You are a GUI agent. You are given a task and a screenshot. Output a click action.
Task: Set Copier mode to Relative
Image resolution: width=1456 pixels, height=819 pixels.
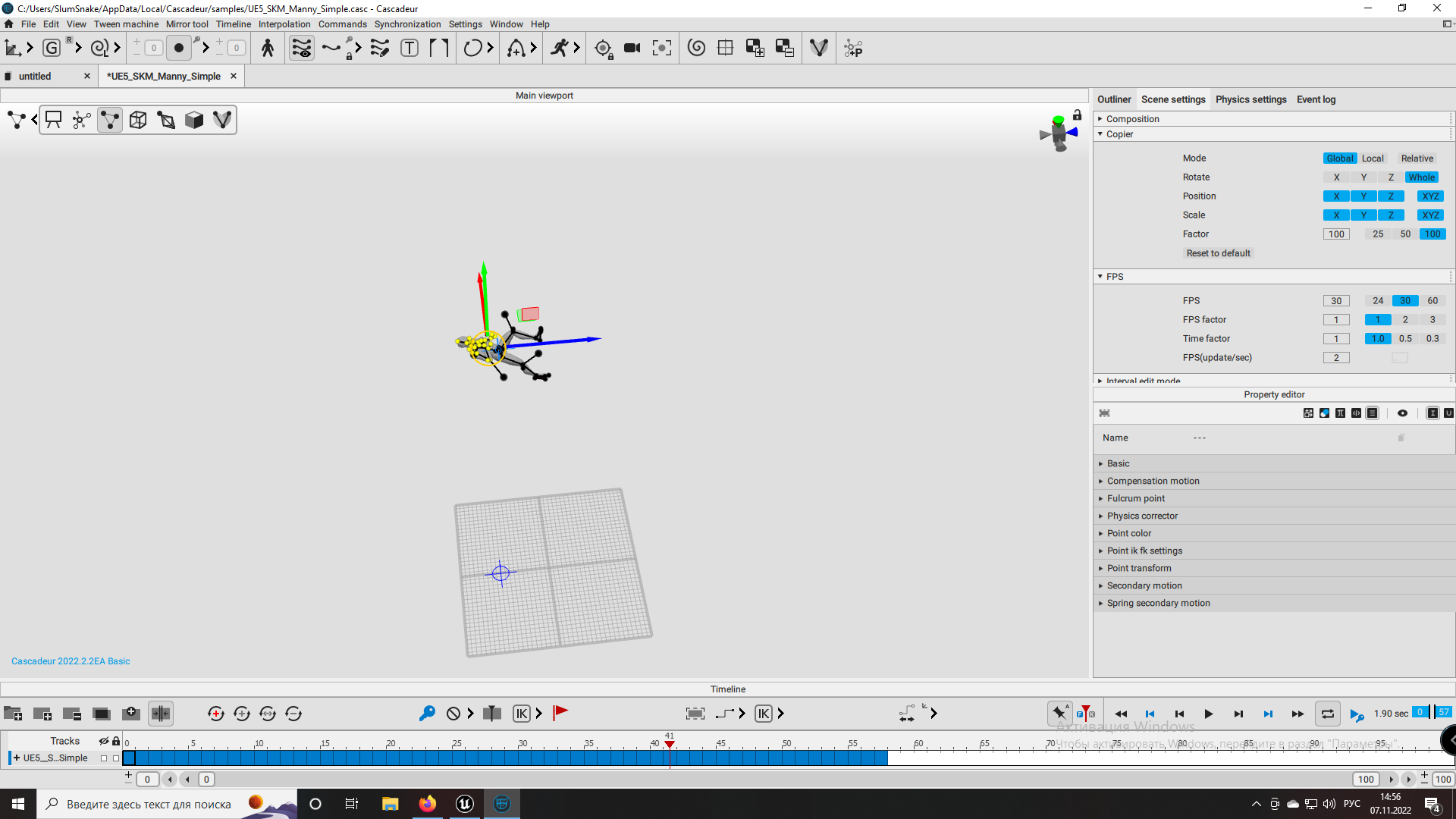1417,158
